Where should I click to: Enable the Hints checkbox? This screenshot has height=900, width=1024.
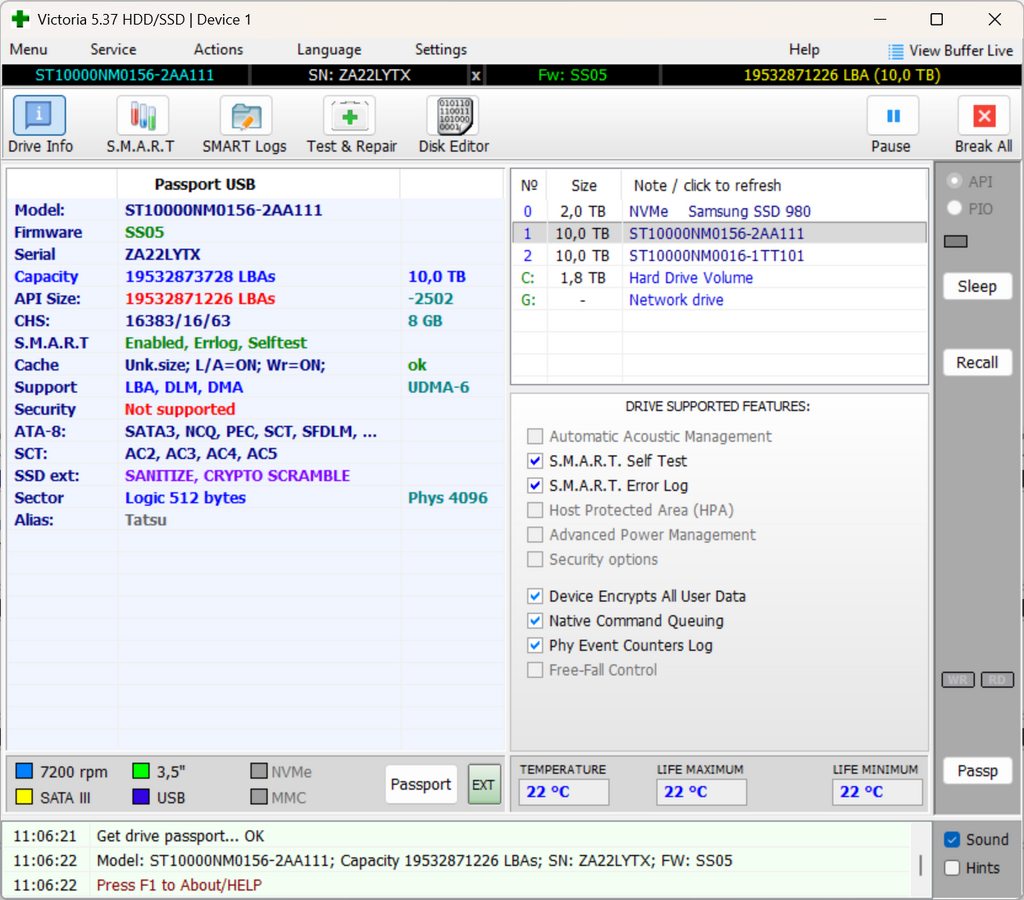click(x=952, y=867)
